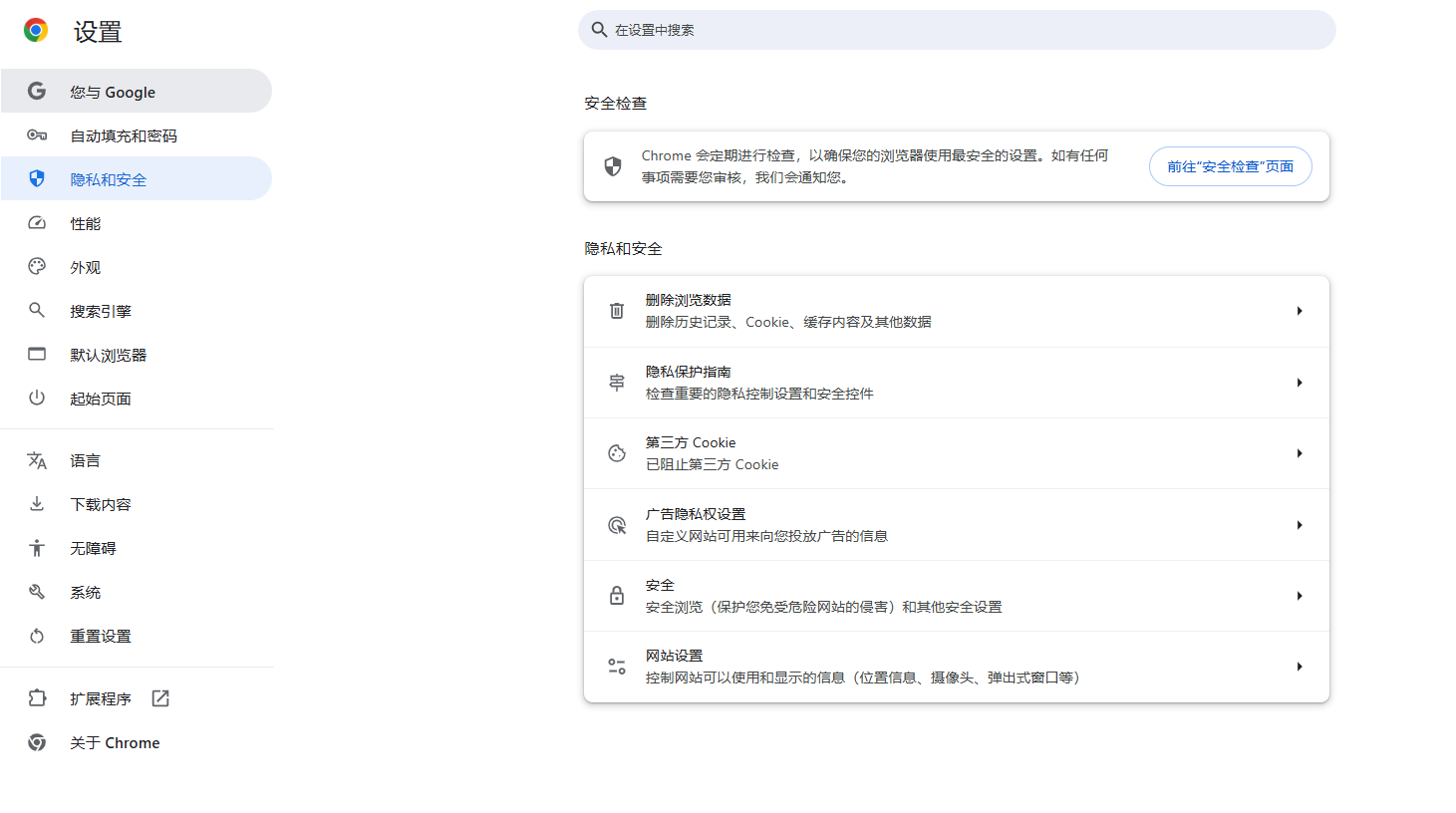Open the 您与 Google sidebar item

137,91
